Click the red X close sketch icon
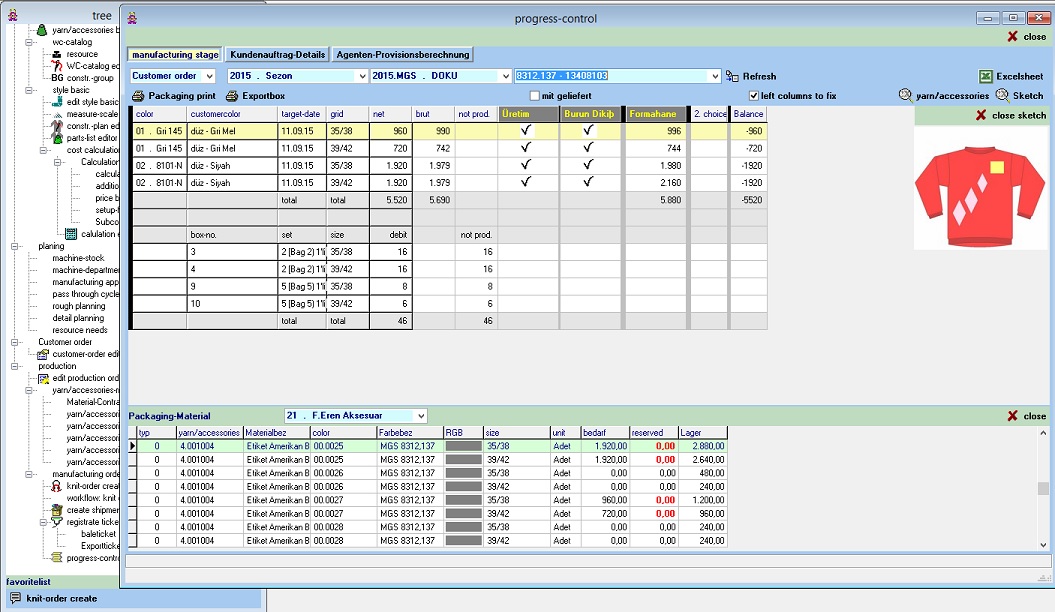 [x=981, y=116]
